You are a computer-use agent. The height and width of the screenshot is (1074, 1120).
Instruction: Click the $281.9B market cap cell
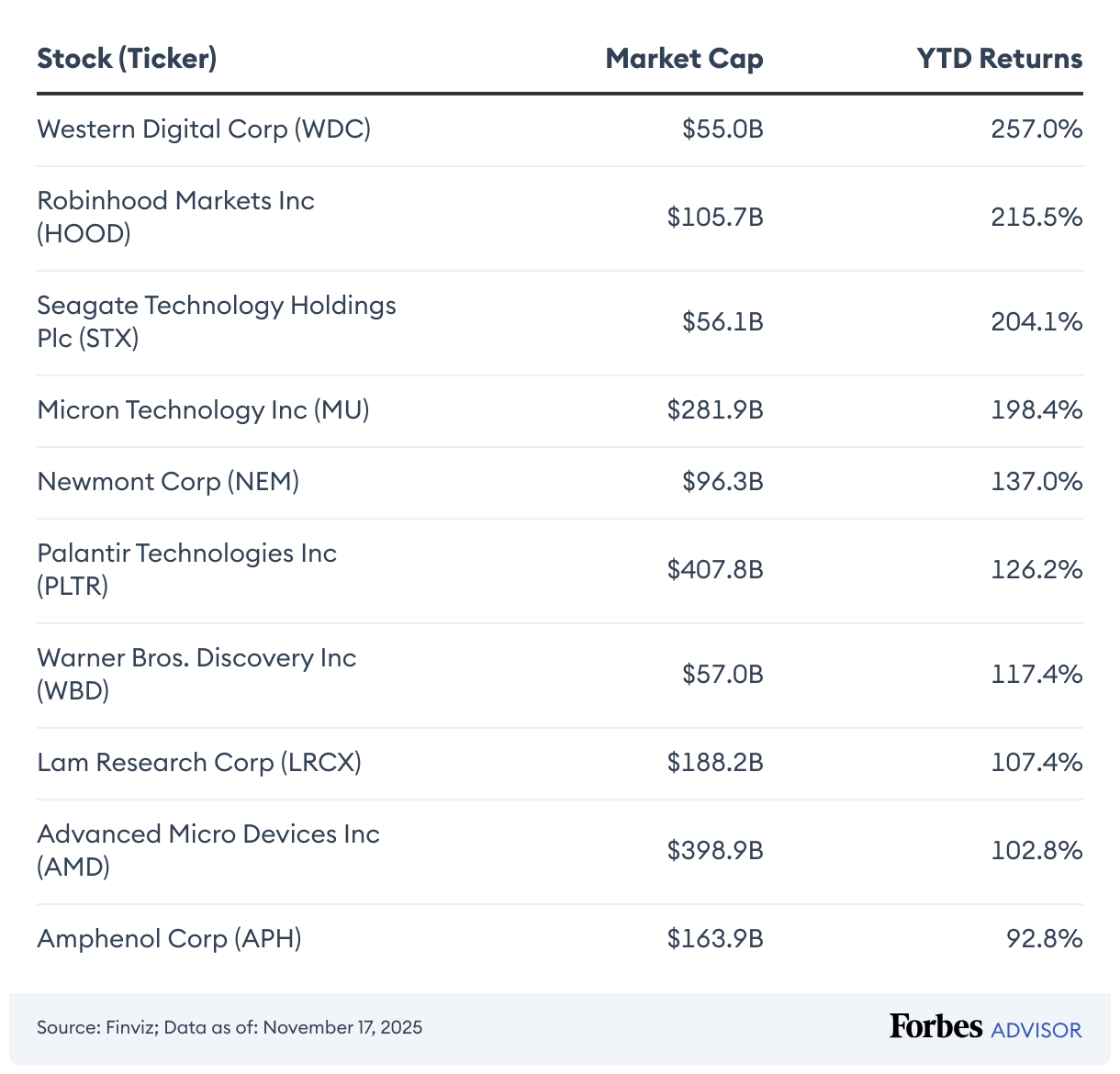[715, 410]
